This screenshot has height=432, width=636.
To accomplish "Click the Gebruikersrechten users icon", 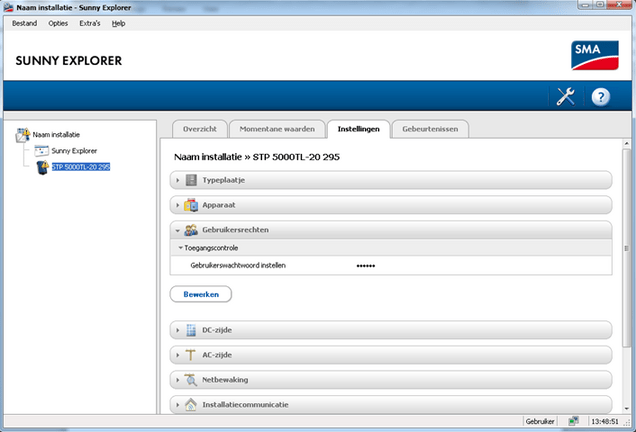I will (x=191, y=230).
